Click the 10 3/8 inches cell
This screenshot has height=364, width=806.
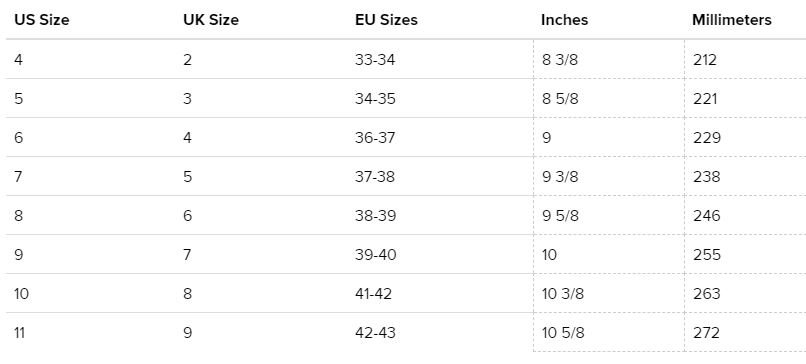563,294
